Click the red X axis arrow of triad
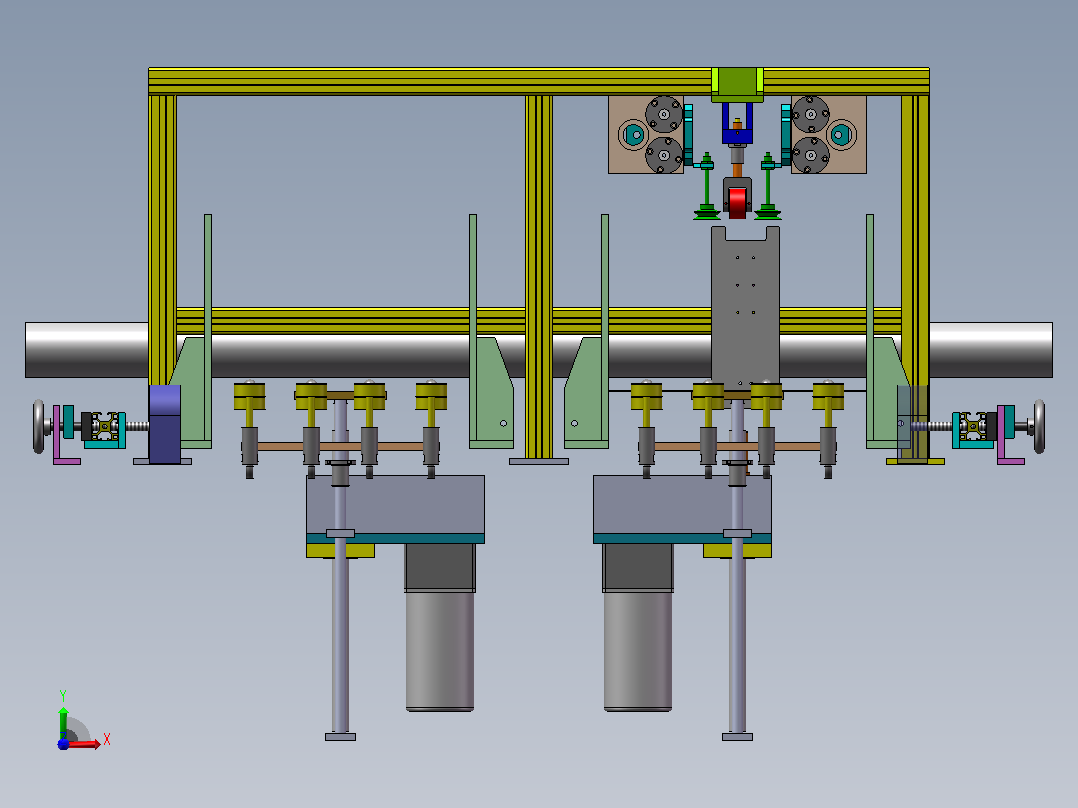 click(86, 744)
